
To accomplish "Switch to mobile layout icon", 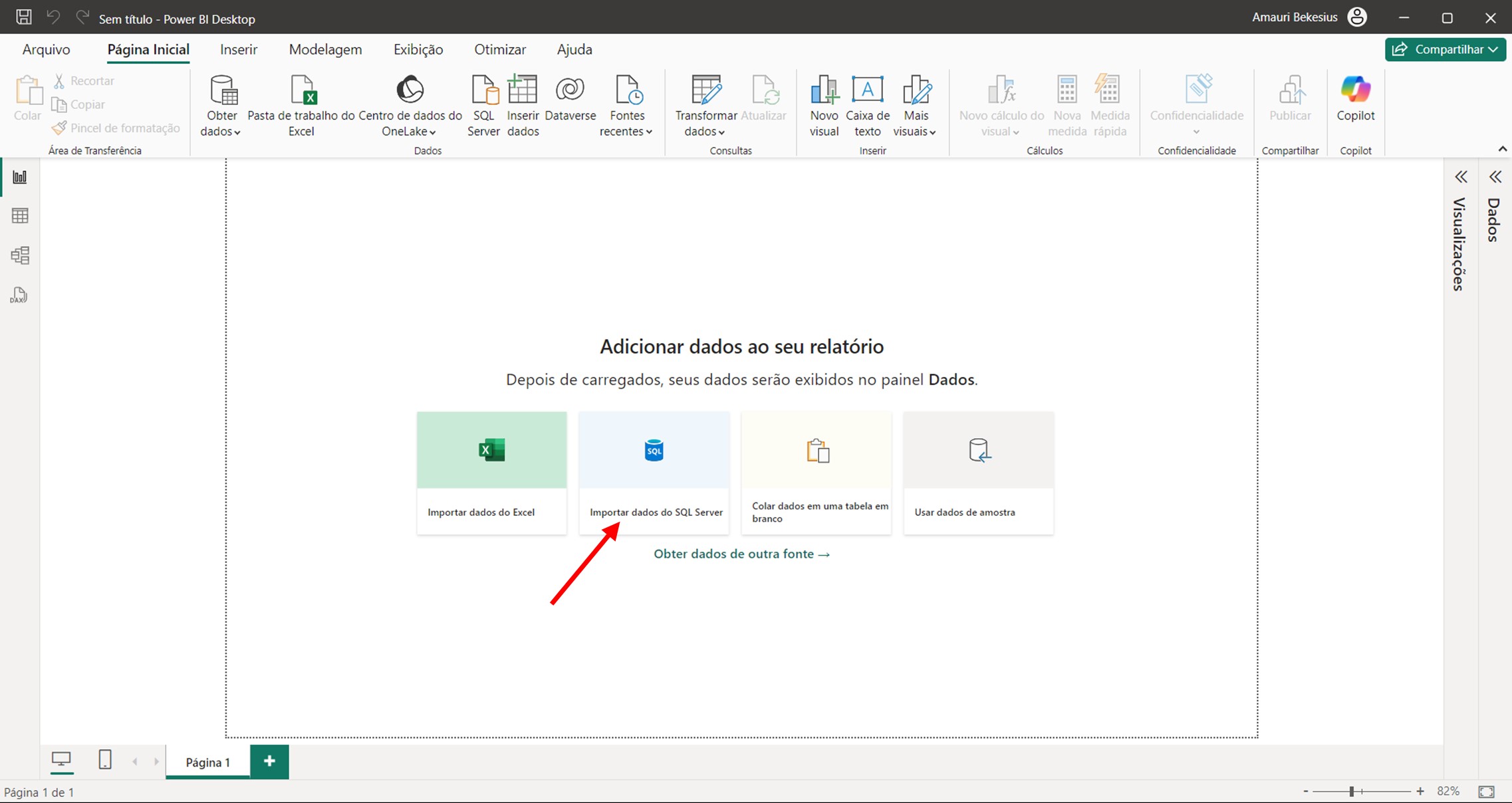I will [105, 759].
